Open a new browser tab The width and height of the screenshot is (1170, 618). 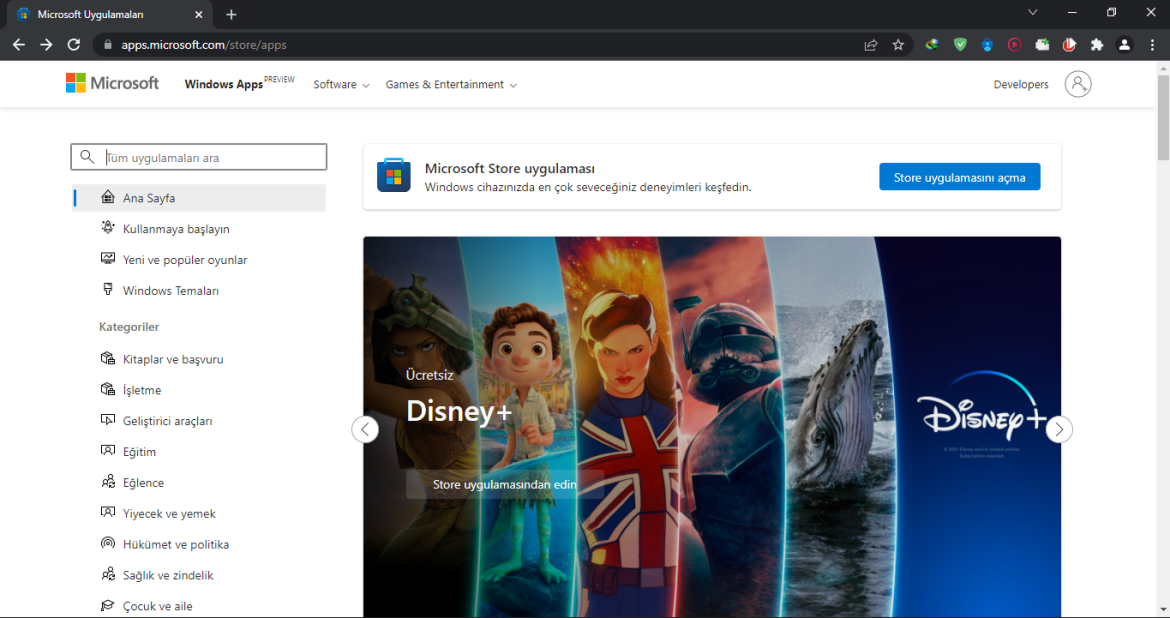[x=231, y=14]
